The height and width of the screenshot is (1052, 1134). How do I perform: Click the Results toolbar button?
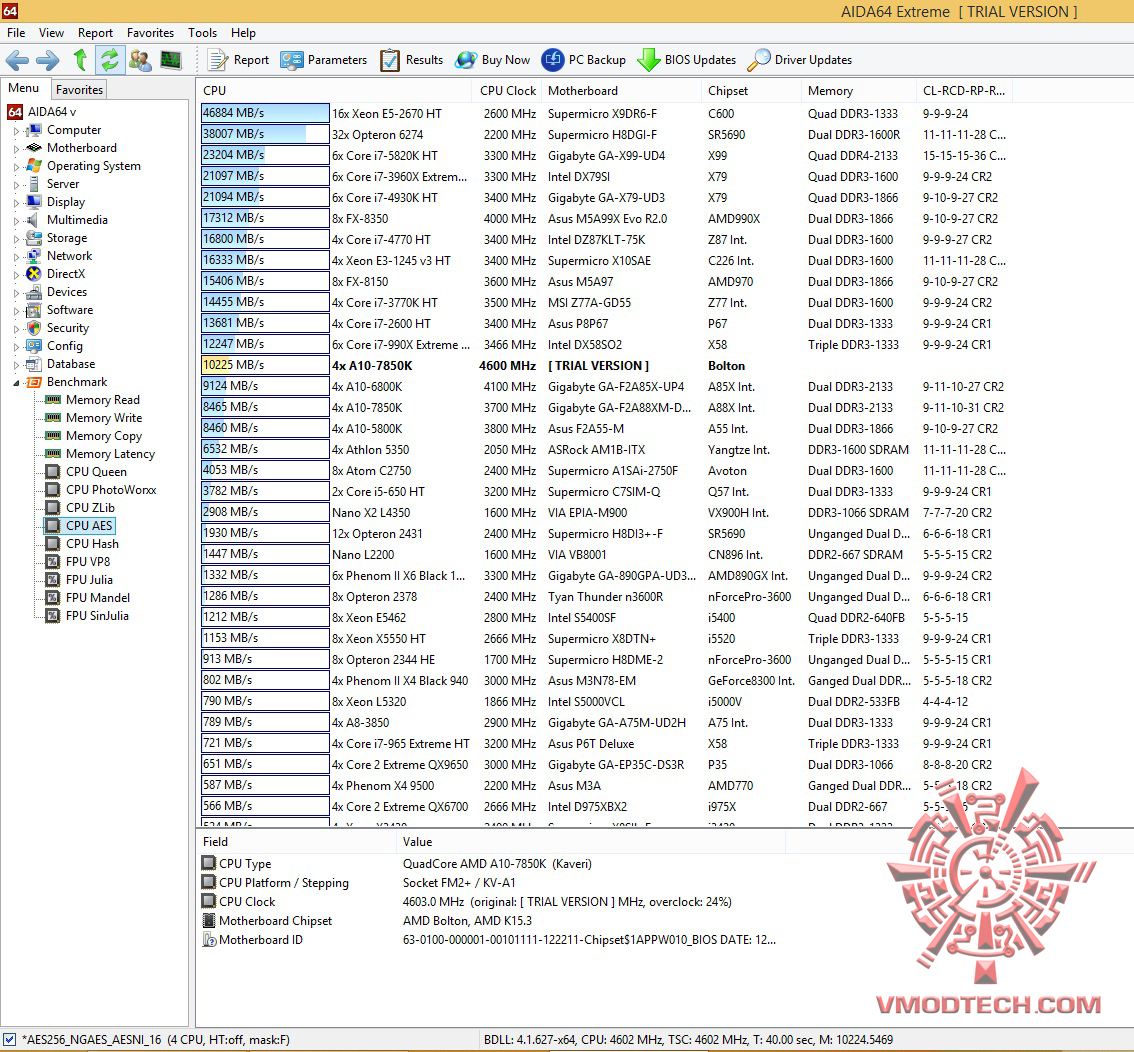click(x=412, y=60)
